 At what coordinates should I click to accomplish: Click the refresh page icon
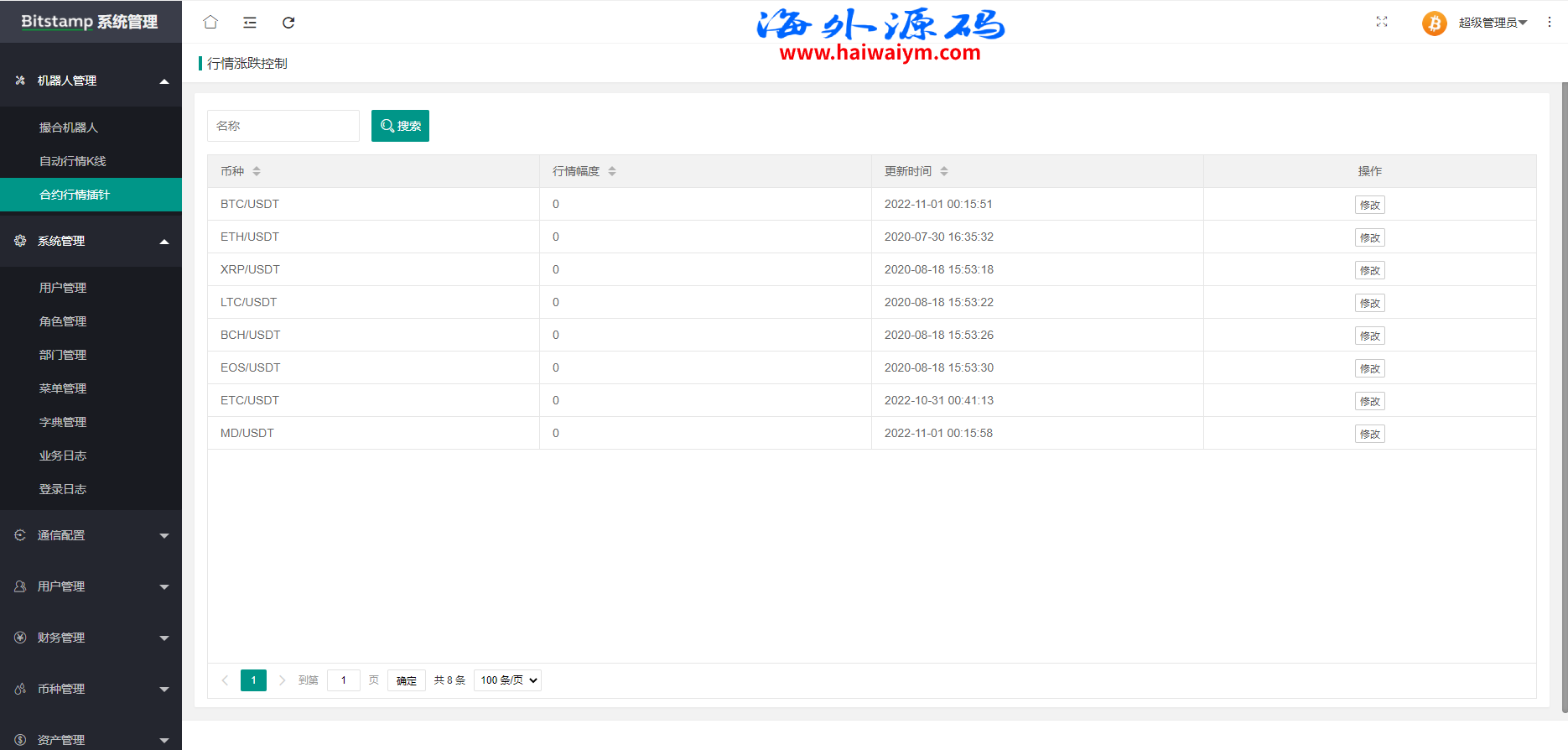click(288, 23)
